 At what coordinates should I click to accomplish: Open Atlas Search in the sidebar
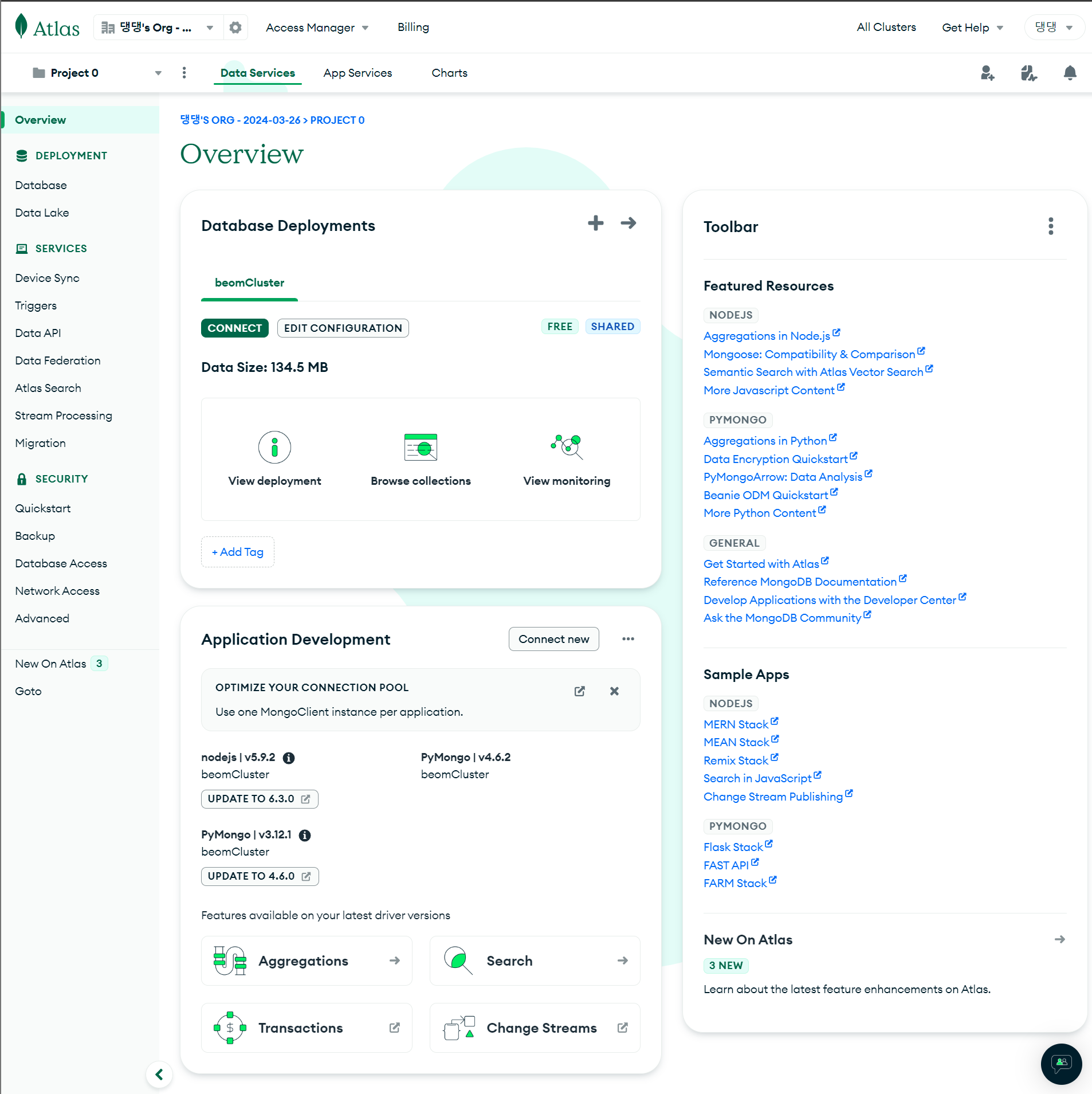48,388
